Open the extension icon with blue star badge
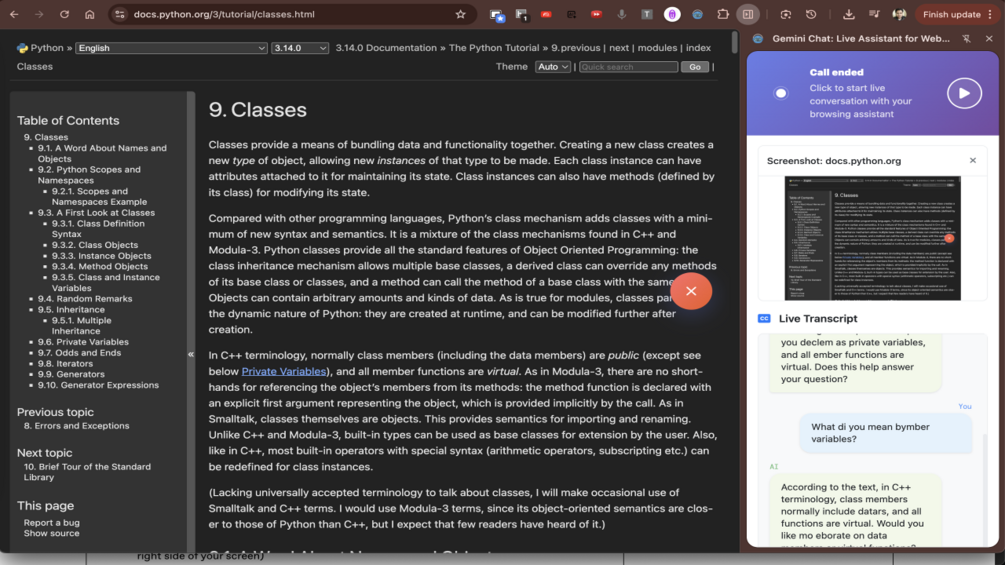The height and width of the screenshot is (565, 1005). (x=497, y=15)
